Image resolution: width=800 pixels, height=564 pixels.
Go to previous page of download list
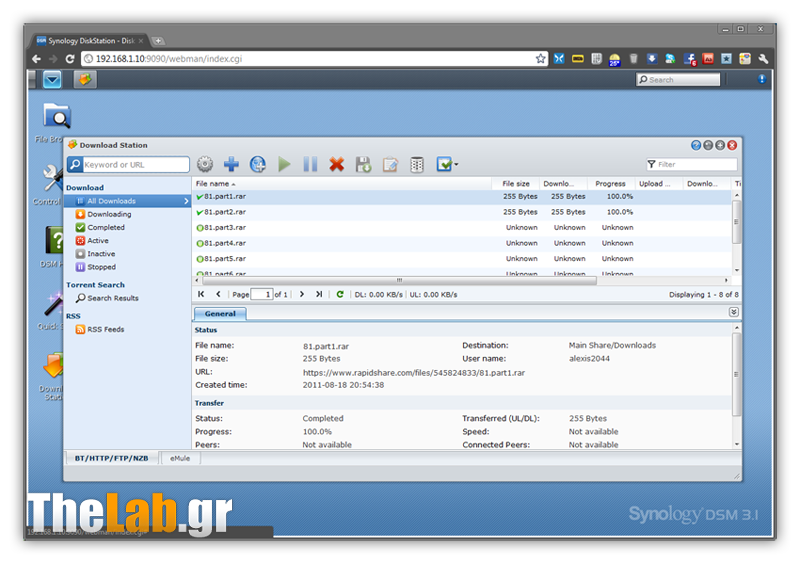pyautogui.click(x=218, y=295)
